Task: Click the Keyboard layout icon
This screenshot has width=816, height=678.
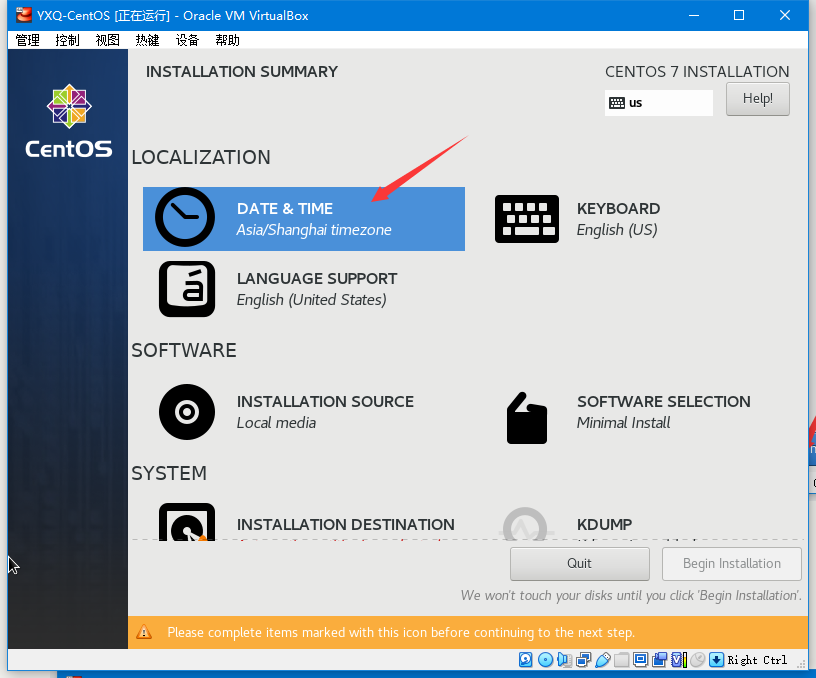Action: [526, 218]
